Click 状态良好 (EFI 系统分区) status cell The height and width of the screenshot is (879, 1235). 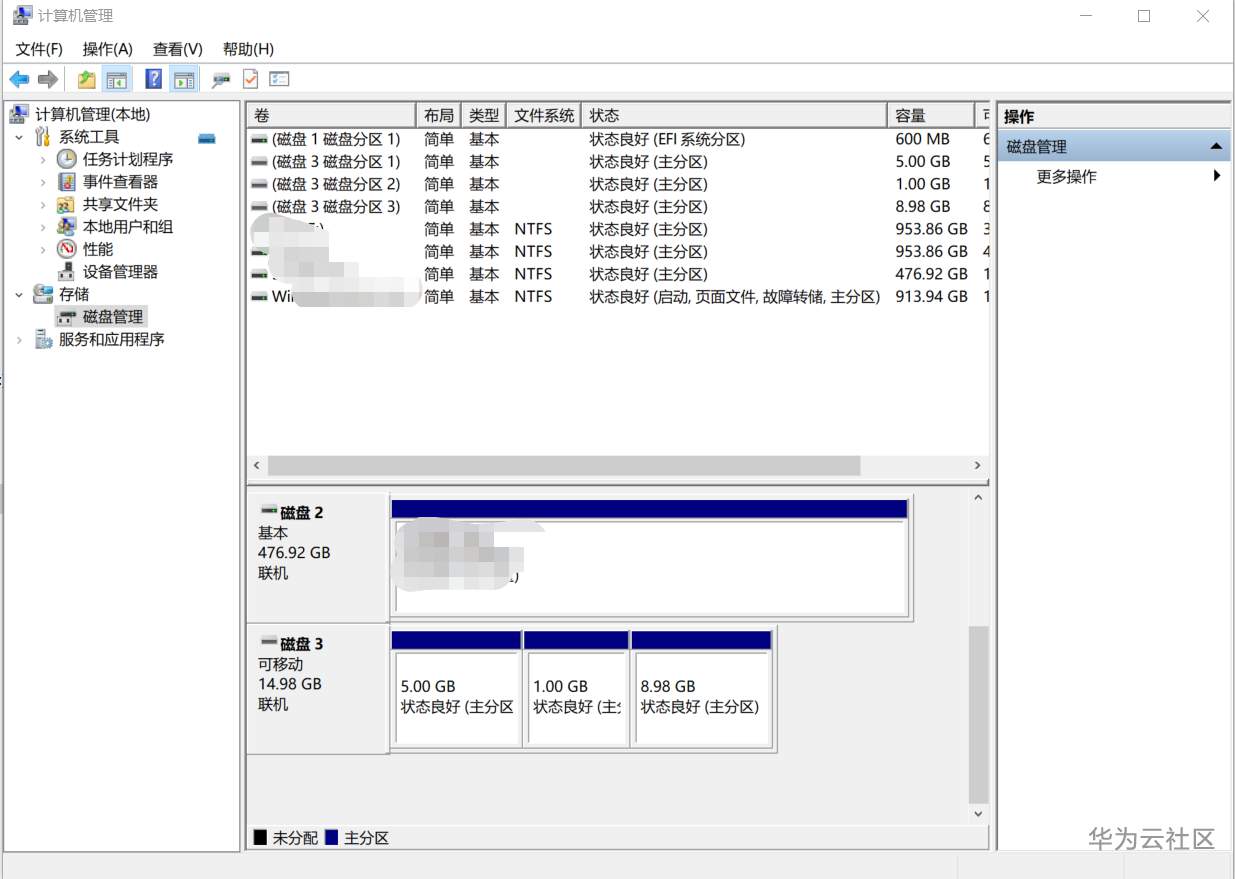(x=667, y=139)
